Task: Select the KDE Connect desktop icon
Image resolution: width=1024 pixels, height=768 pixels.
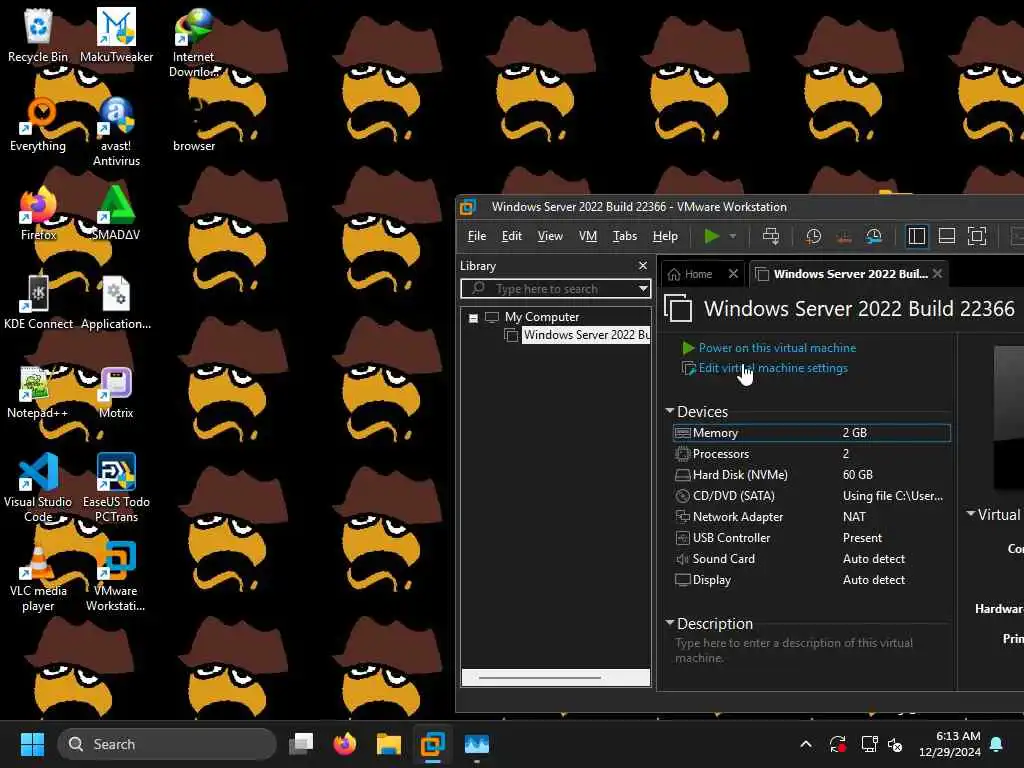Action: point(38,302)
